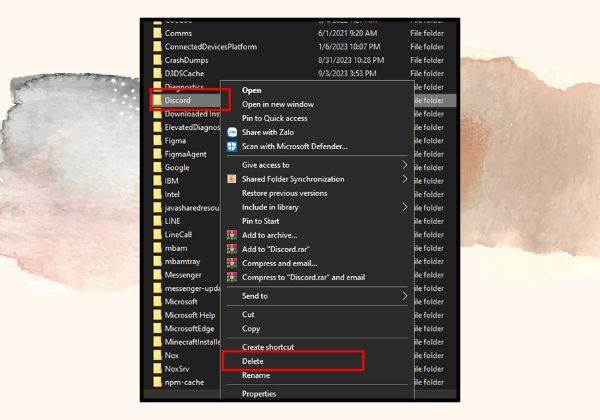
Task: Click the Shared Folder Synchronization icon
Action: pyautogui.click(x=232, y=179)
